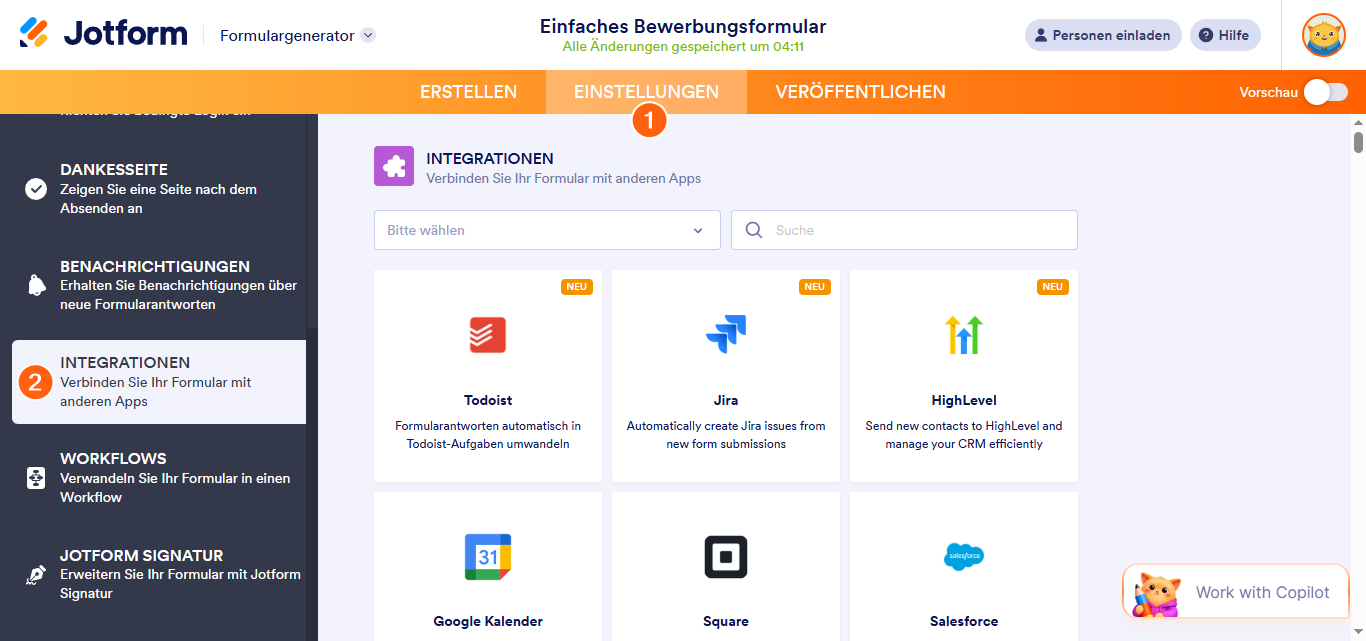
Task: Open the Hilfe button
Action: tap(1225, 34)
